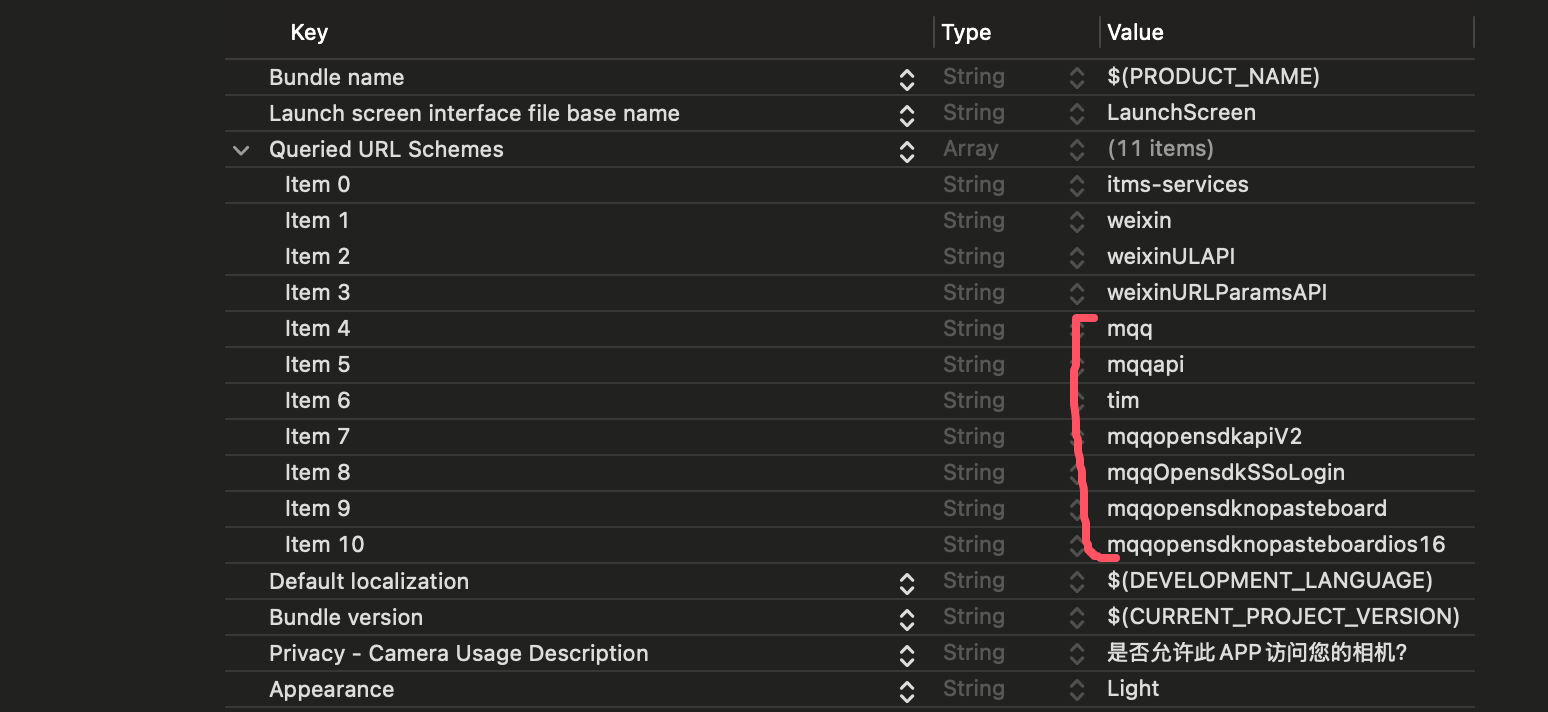Screen dimensions: 1548x712
Task: Open key stepper for Bundle name
Action: click(906, 79)
